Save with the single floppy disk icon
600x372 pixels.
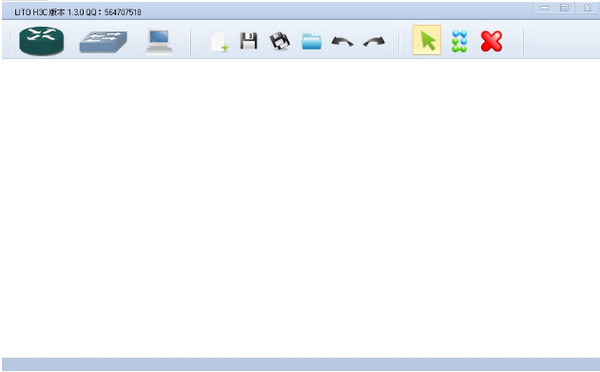(249, 41)
